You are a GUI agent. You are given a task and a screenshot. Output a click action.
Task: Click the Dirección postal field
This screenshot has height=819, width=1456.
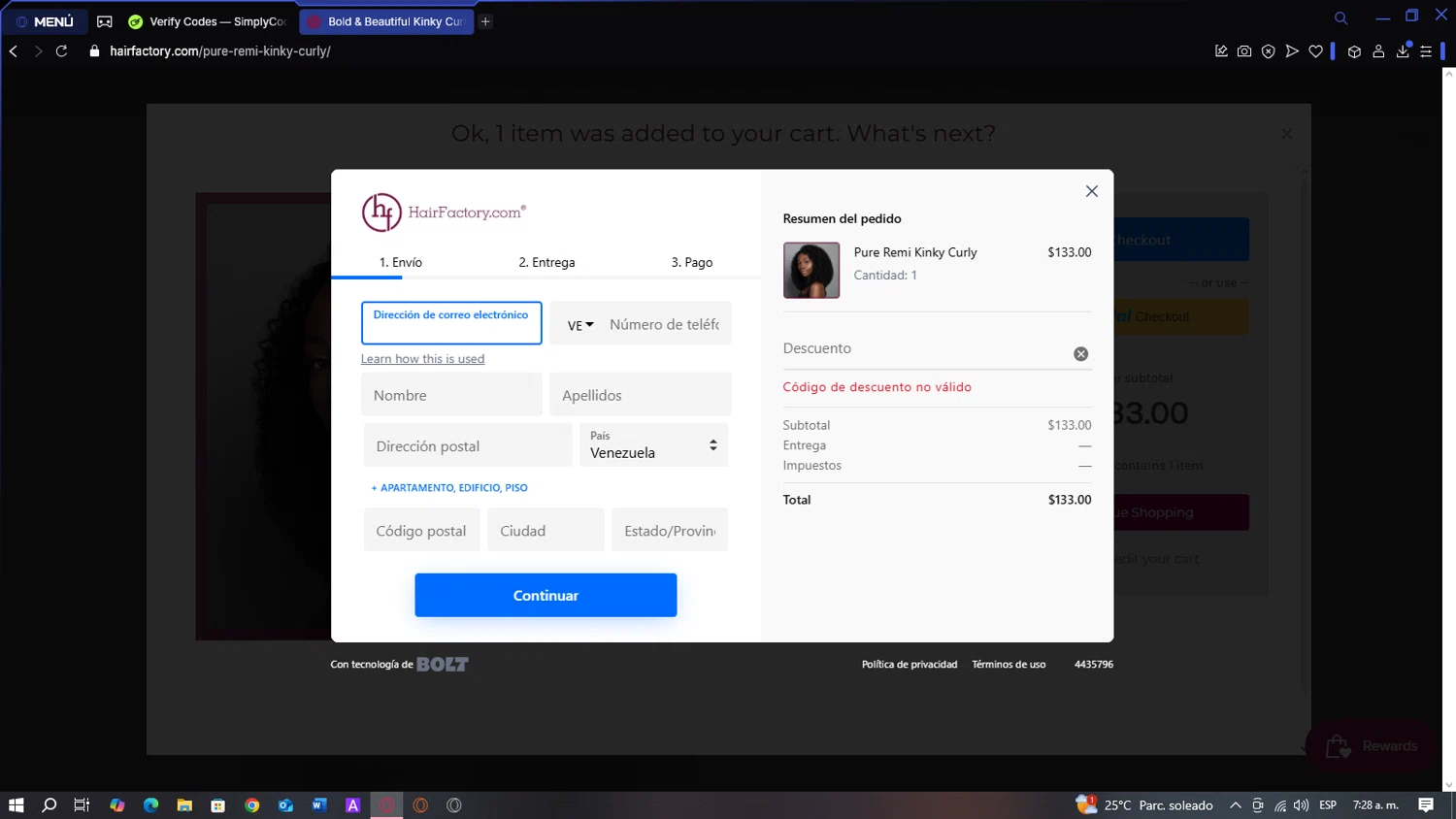point(468,446)
